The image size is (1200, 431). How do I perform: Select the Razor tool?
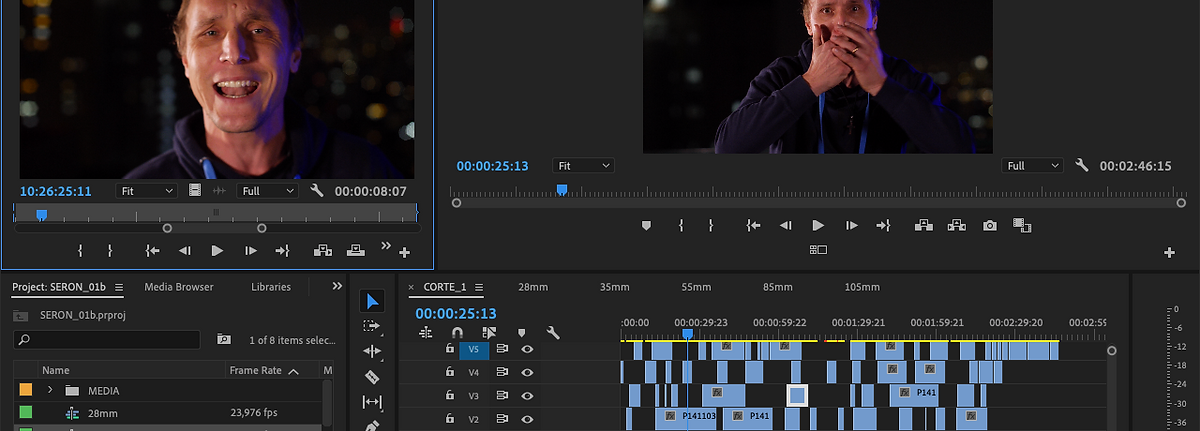372,377
